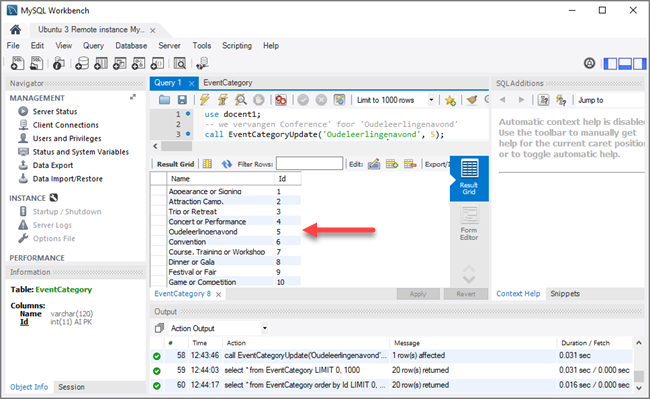Click the Data Export link

tap(53, 165)
